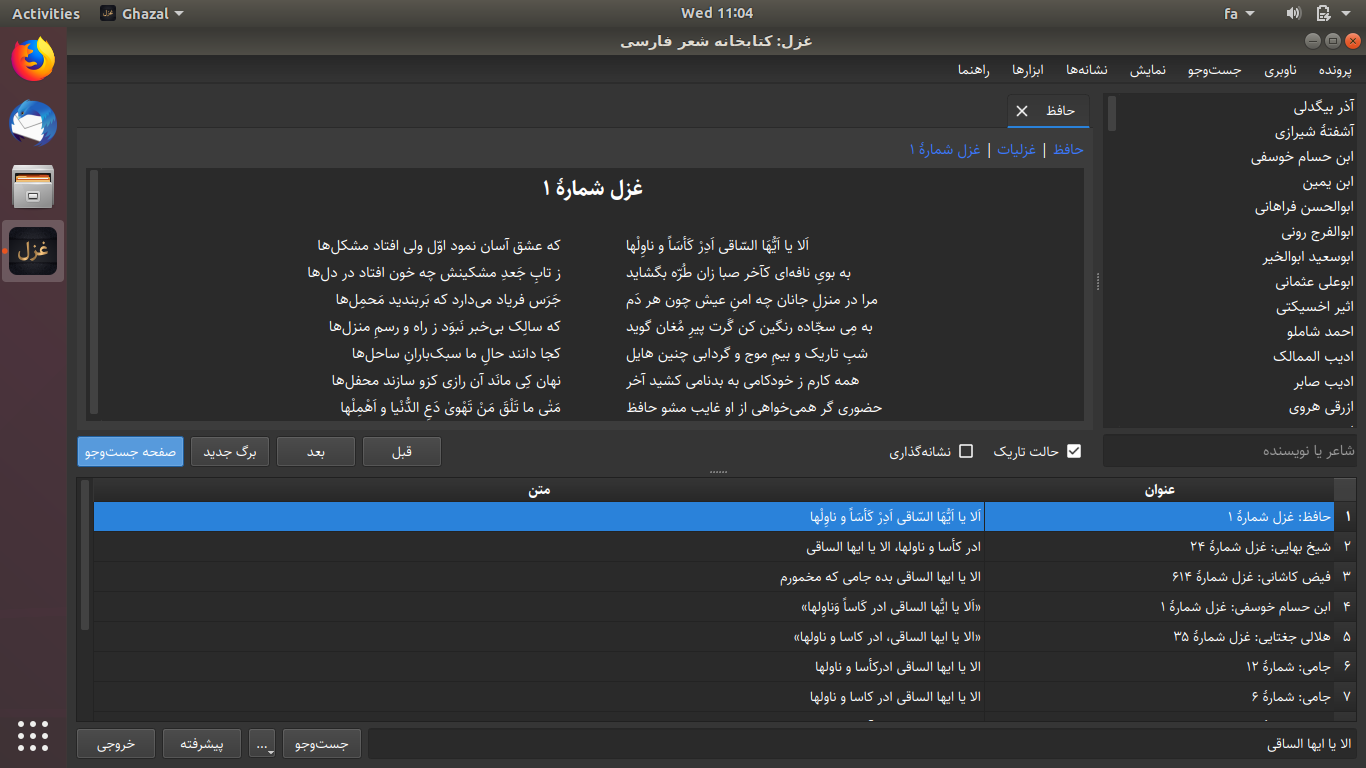Viewport: 1366px width, 768px height.
Task: Enable the نشانه‌گذاری checkbox
Action: pos(966,451)
